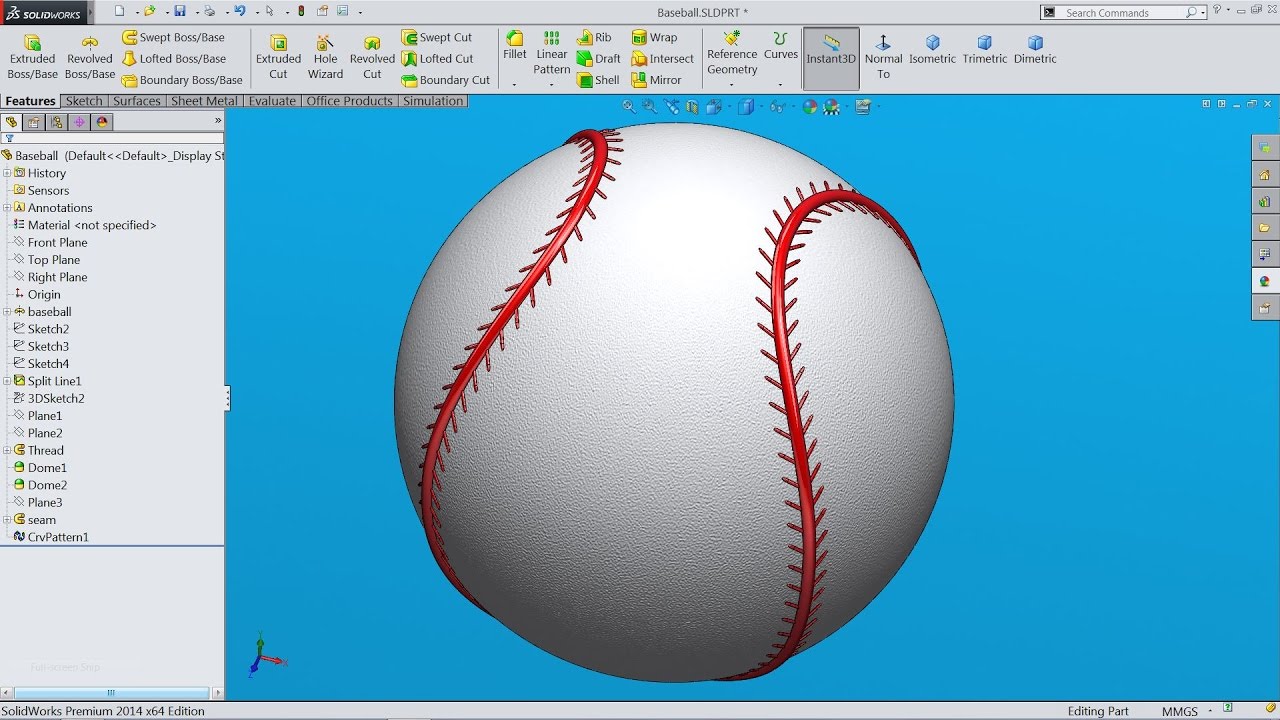The image size is (1280, 720).
Task: Open the DisplayManager tab icon
Action: coord(102,122)
